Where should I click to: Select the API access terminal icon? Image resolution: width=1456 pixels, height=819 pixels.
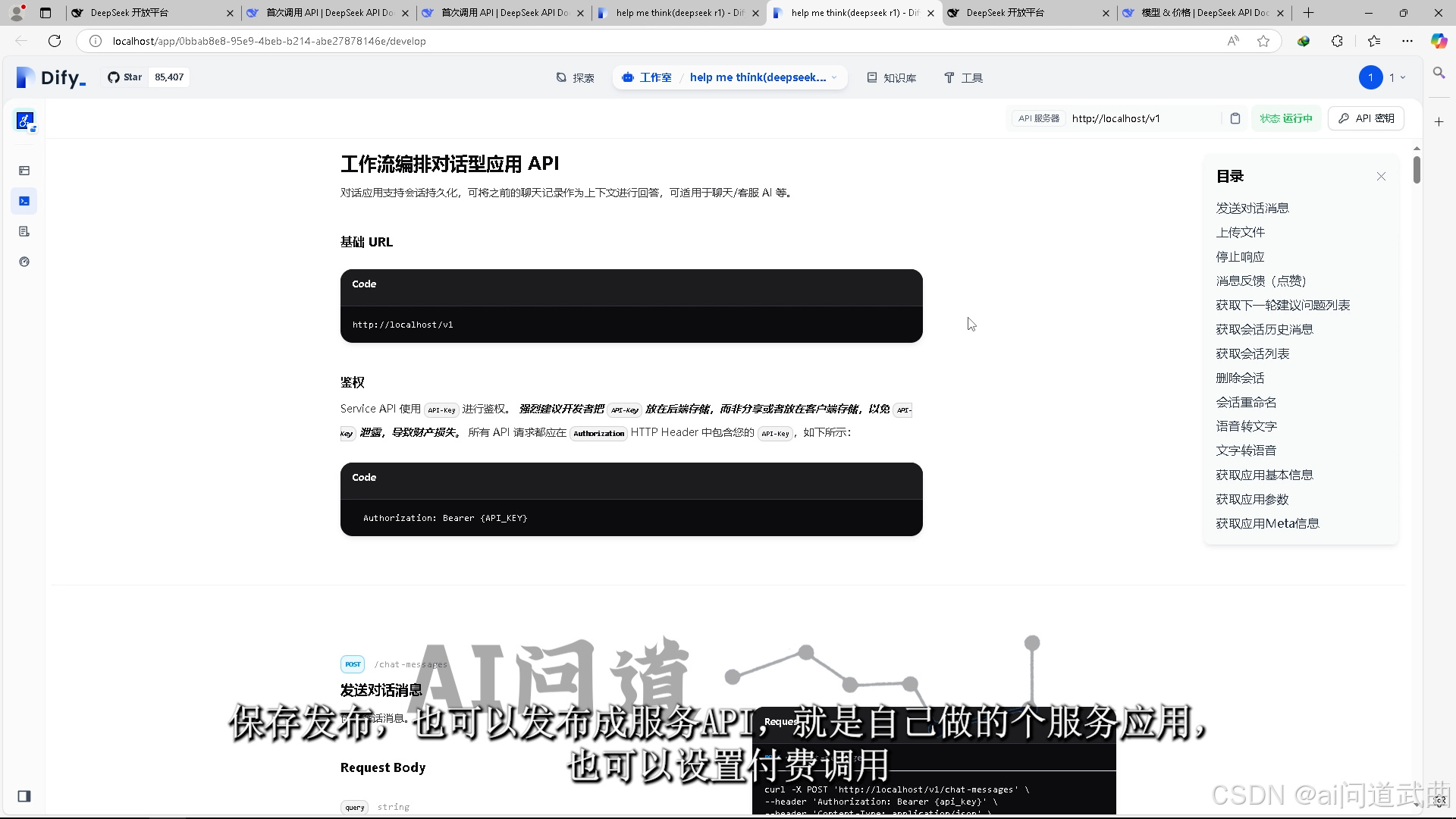click(24, 201)
